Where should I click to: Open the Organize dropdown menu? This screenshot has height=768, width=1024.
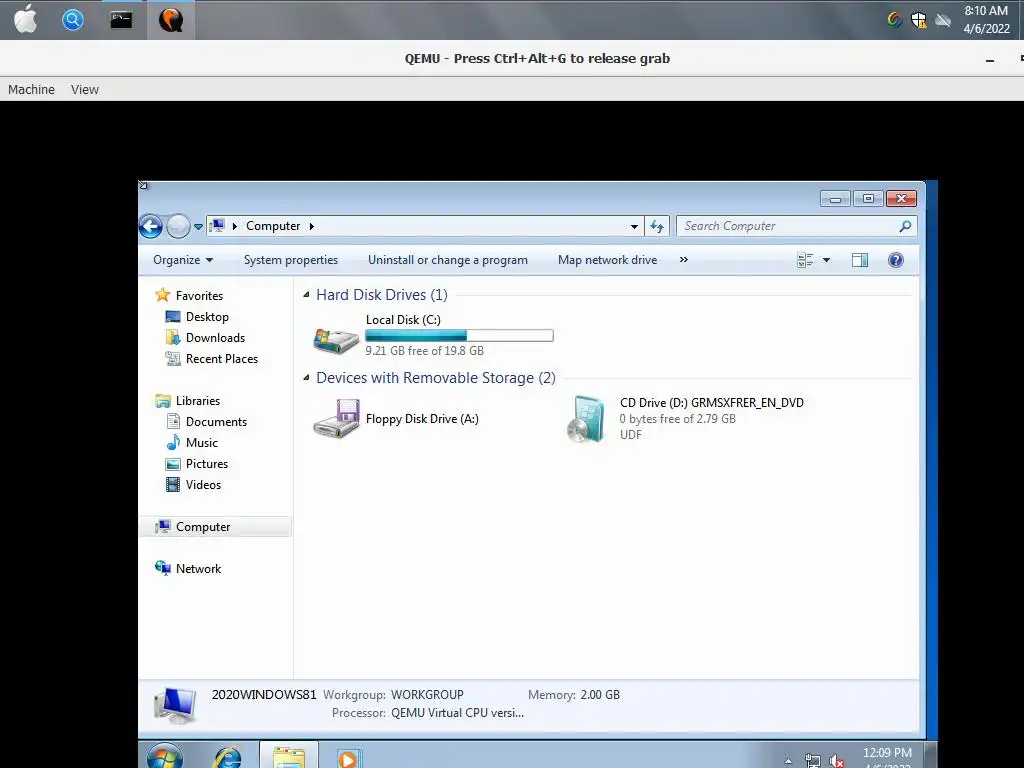[183, 260]
